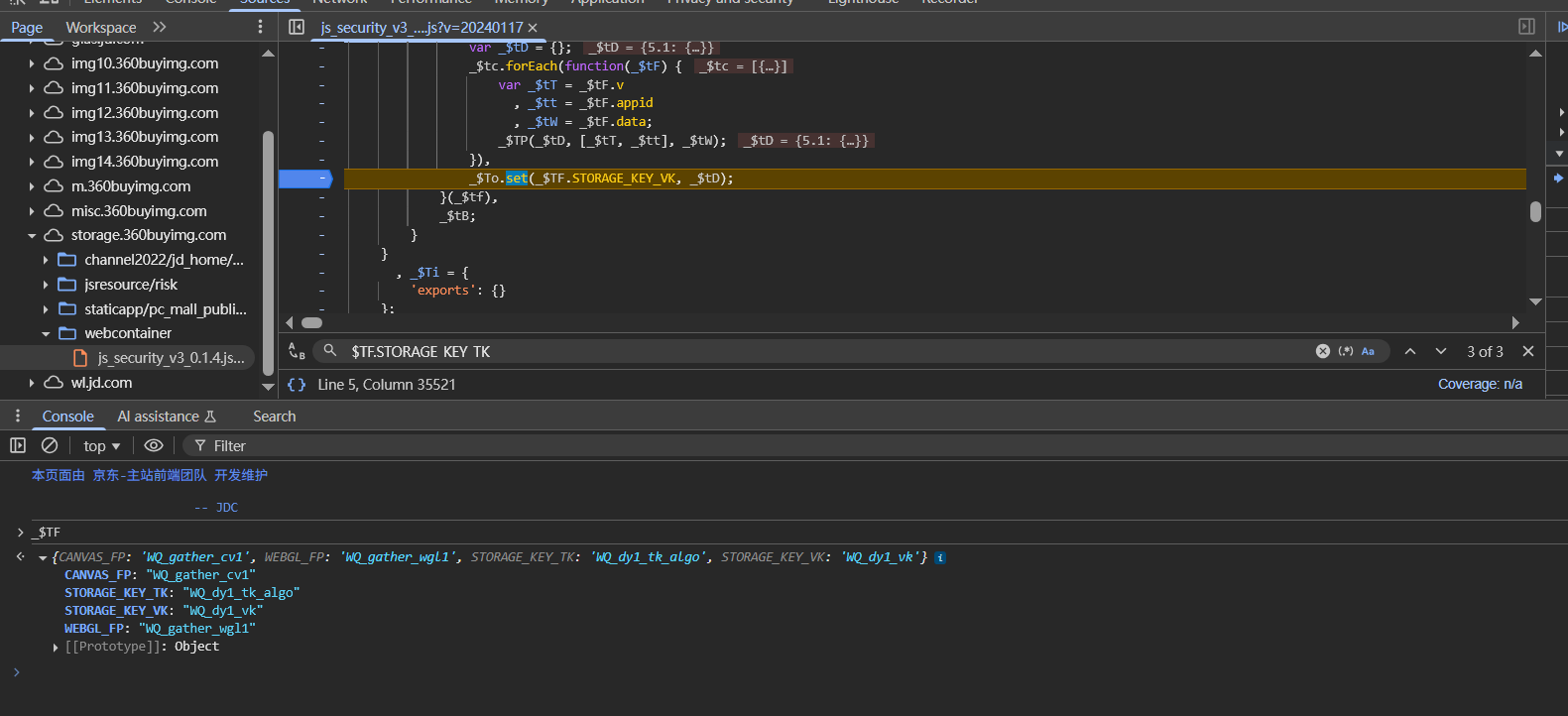Viewport: 1568px width, 716px height.
Task: Click the live expression eye icon
Action: [154, 445]
